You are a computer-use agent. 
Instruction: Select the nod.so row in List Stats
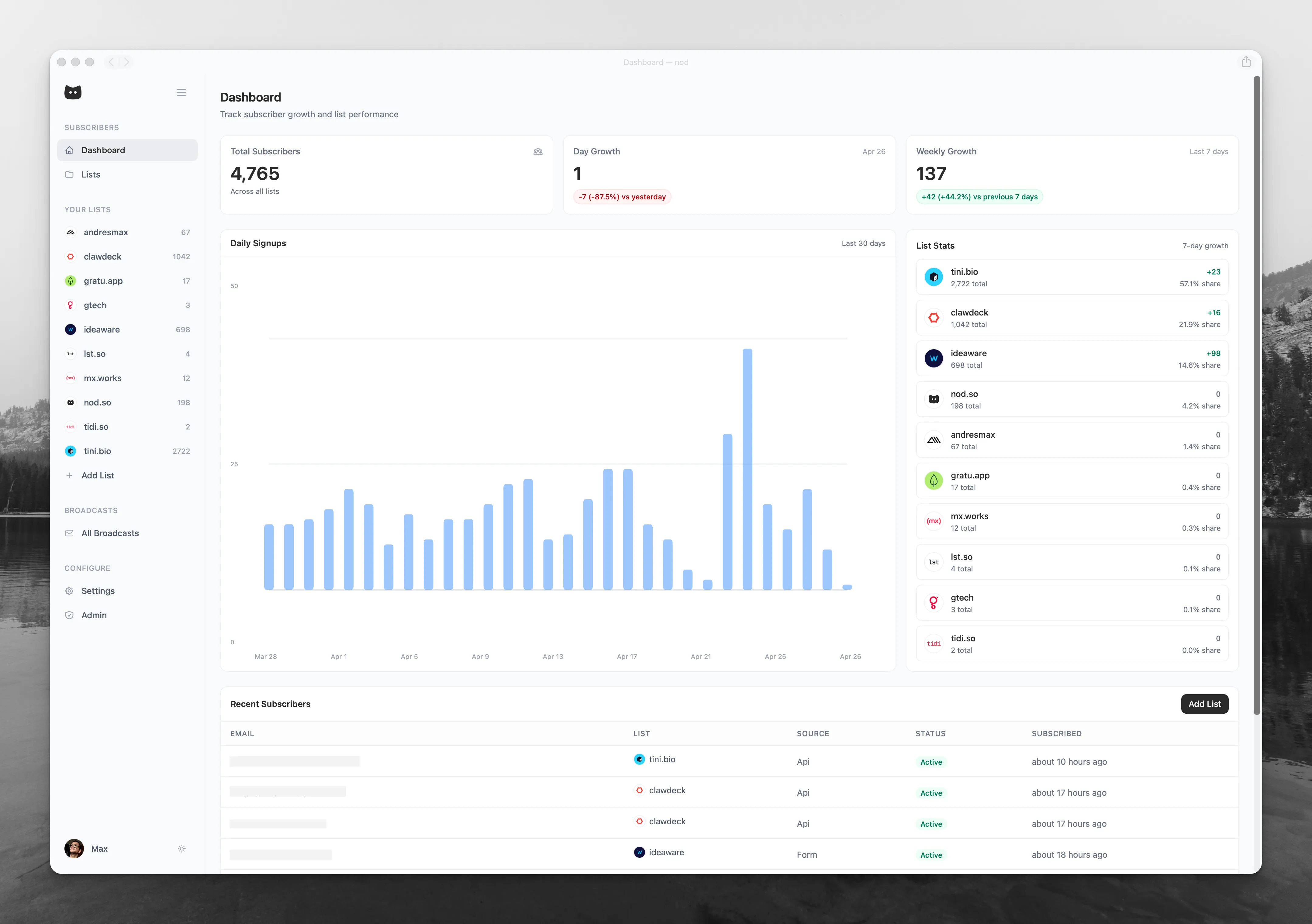point(1072,399)
